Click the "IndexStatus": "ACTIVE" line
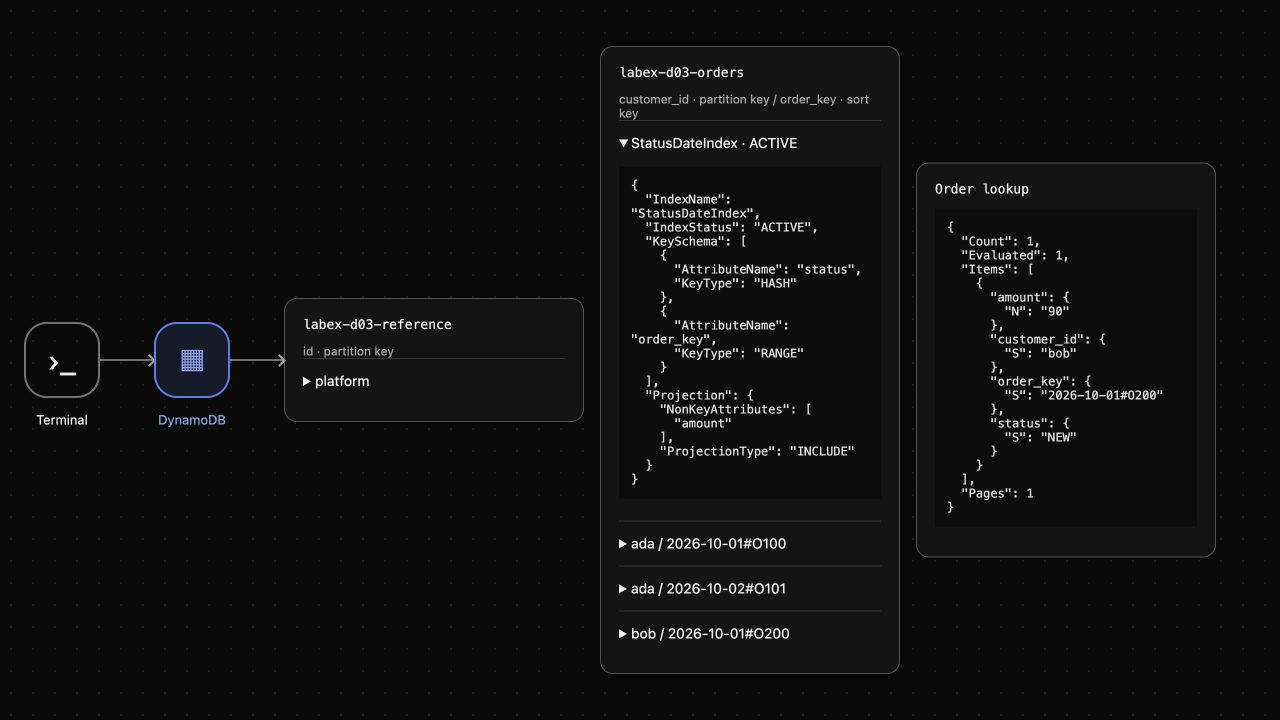The height and width of the screenshot is (720, 1280). pyautogui.click(x=732, y=227)
